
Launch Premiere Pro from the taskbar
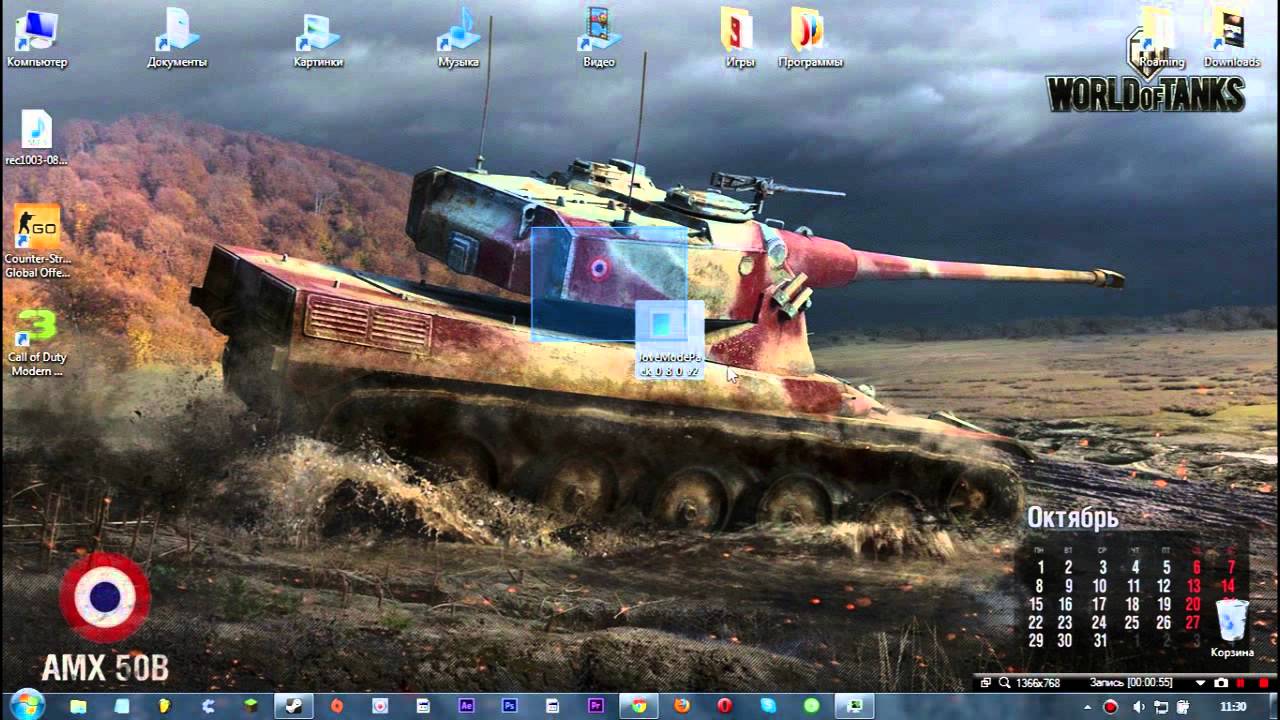[x=596, y=706]
